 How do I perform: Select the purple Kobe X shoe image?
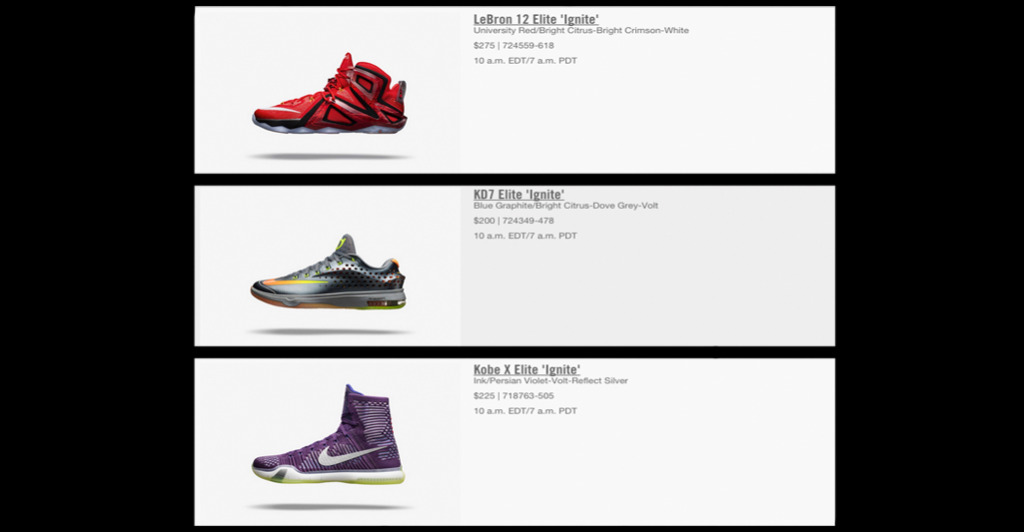[328, 434]
